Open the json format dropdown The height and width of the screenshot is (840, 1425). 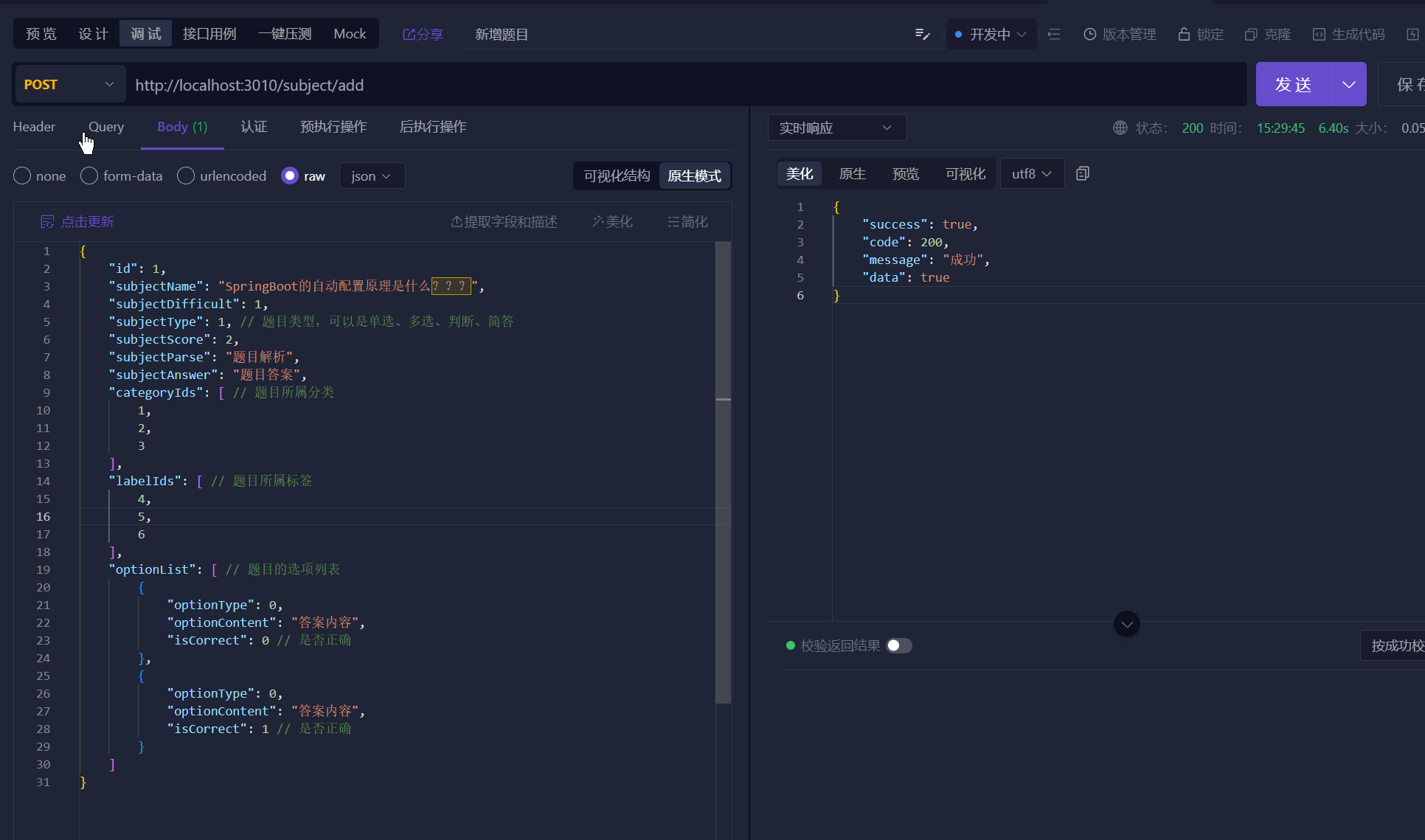372,176
